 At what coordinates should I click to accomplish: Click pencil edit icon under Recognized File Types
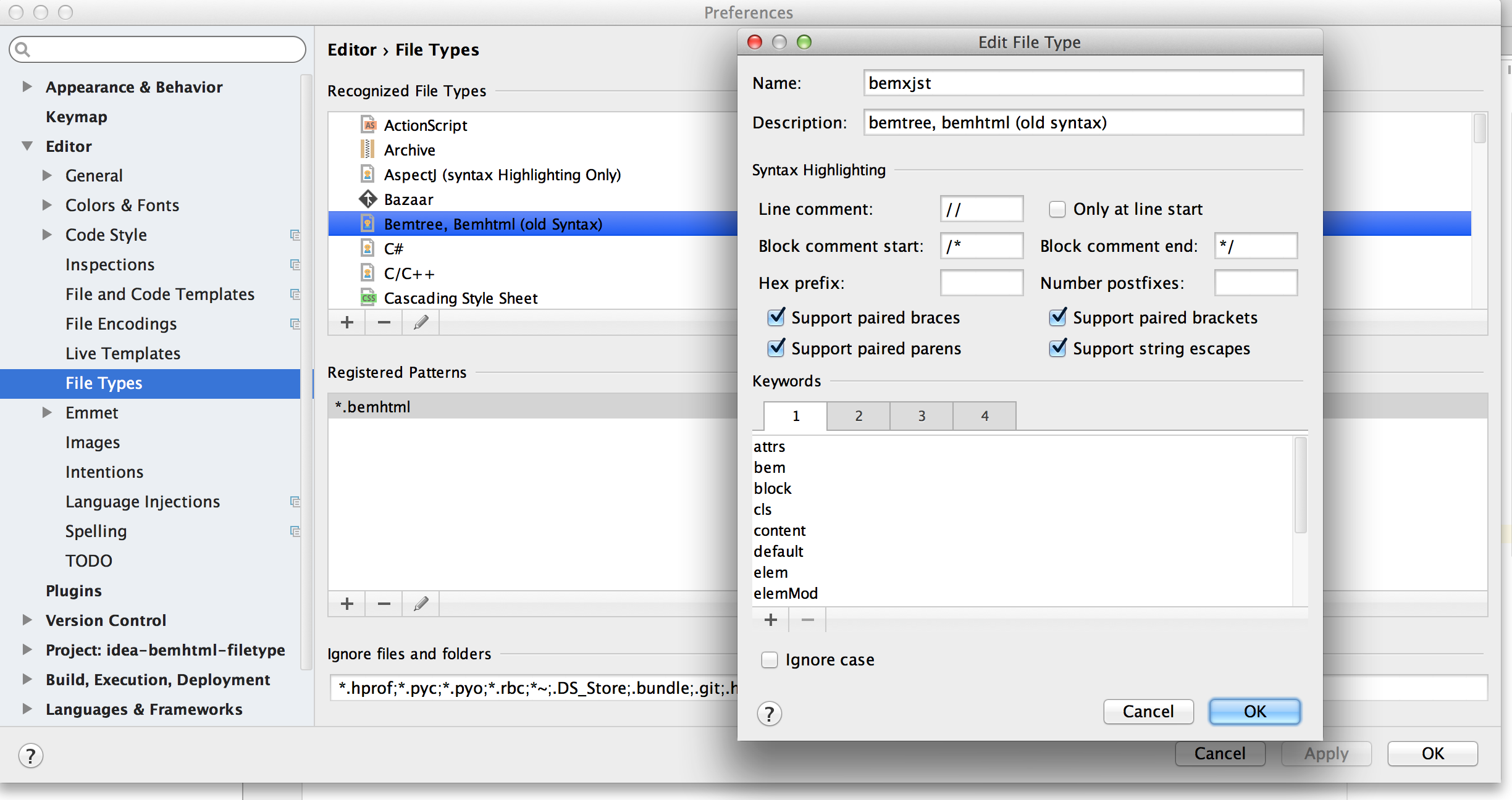(421, 322)
